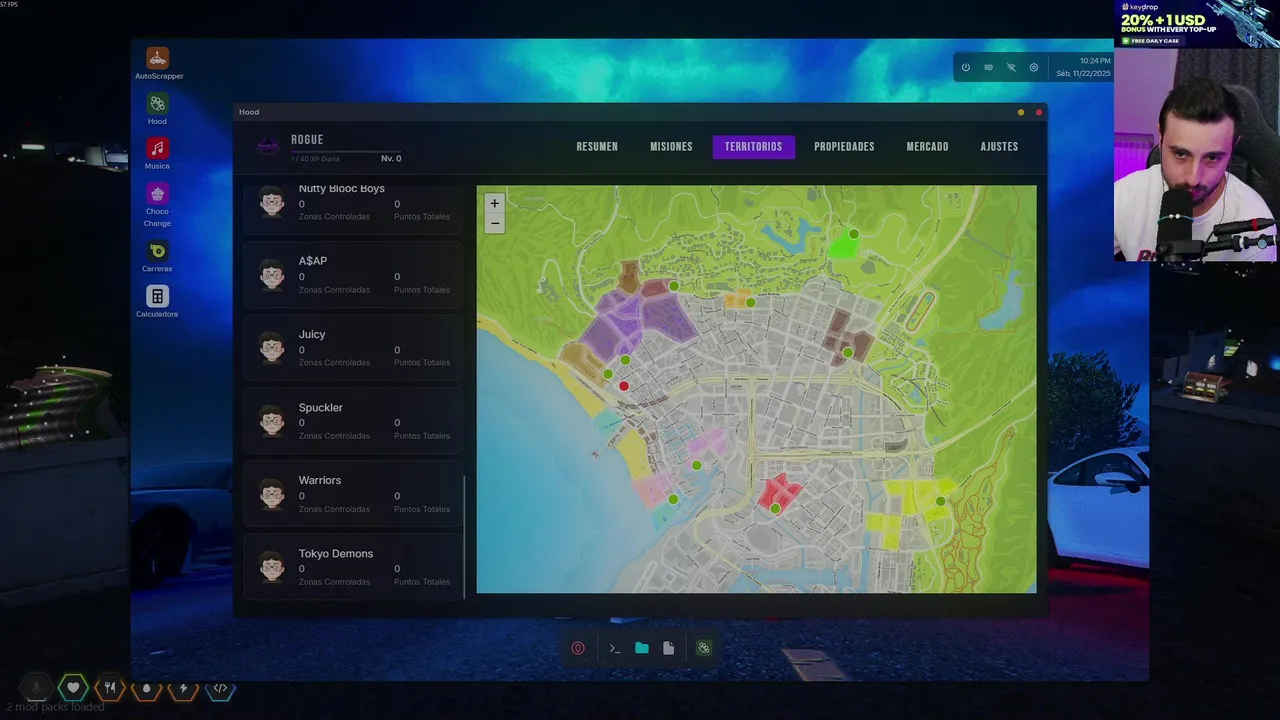This screenshot has width=1280, height=720.
Task: Click the Nutty Blocc Boys avatar
Action: pyautogui.click(x=272, y=202)
